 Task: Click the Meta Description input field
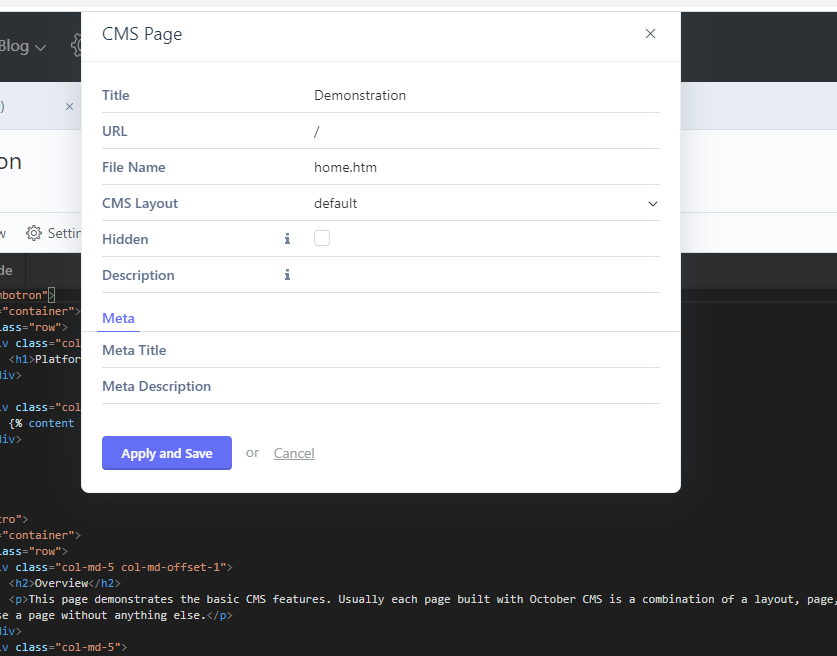click(486, 386)
